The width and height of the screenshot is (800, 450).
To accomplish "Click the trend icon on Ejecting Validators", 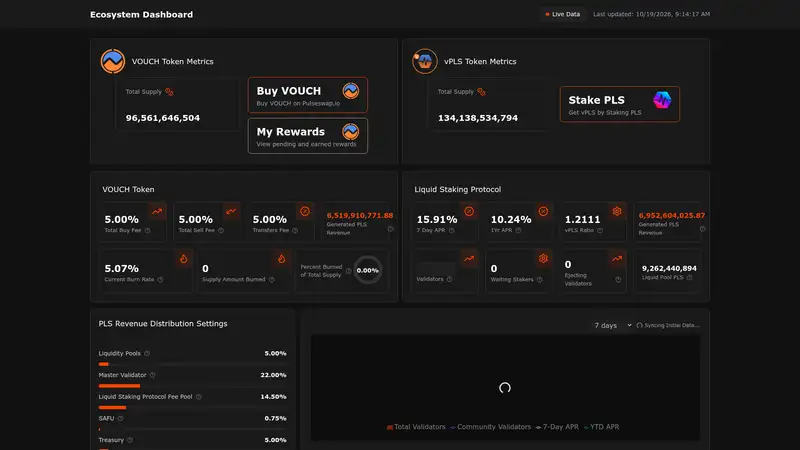I will coord(617,259).
